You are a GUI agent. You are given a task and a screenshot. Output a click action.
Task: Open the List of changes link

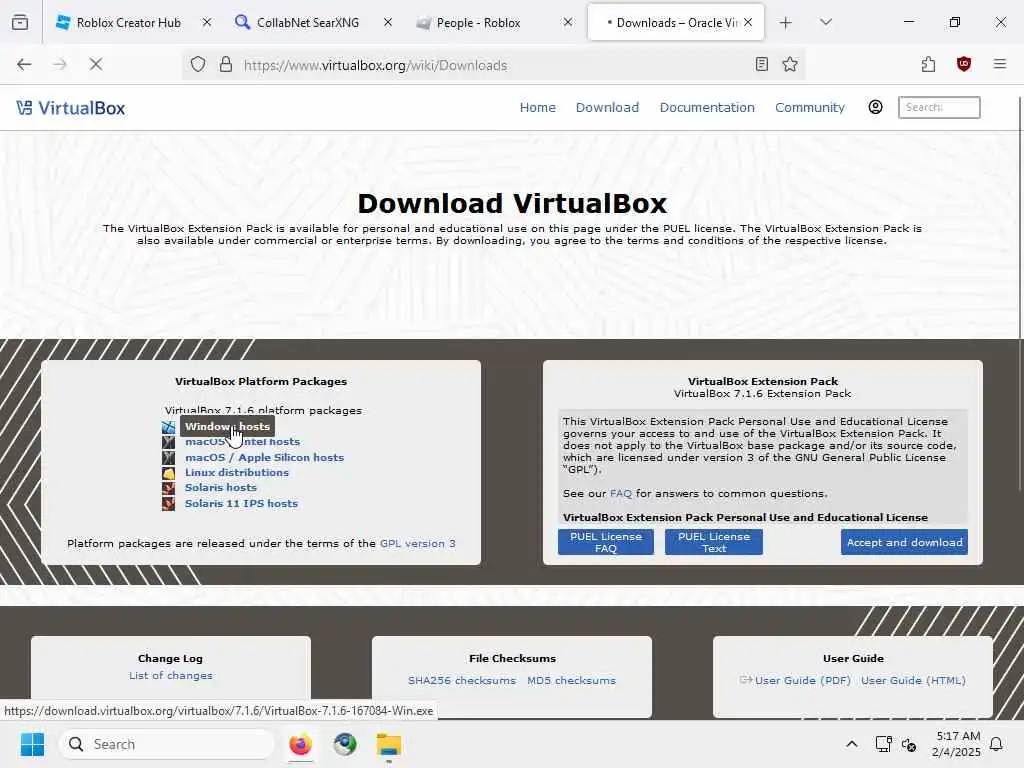tap(170, 675)
